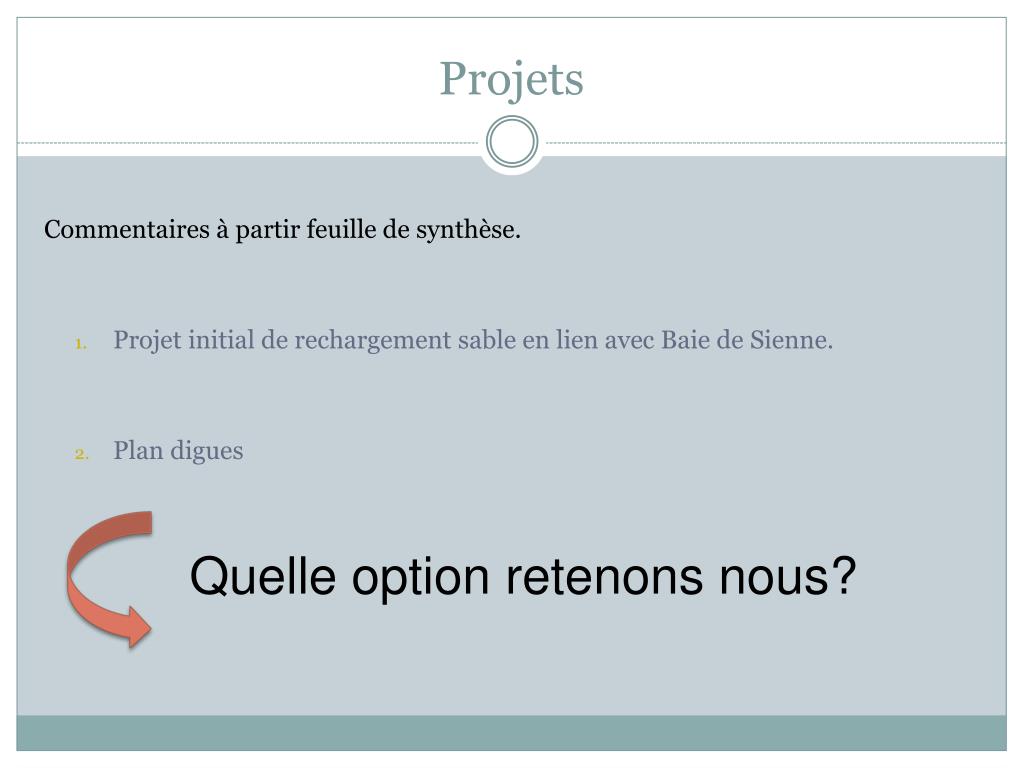
Task: Click 'Commentaires à partir feuille de synthèse' text
Action: coord(282,230)
